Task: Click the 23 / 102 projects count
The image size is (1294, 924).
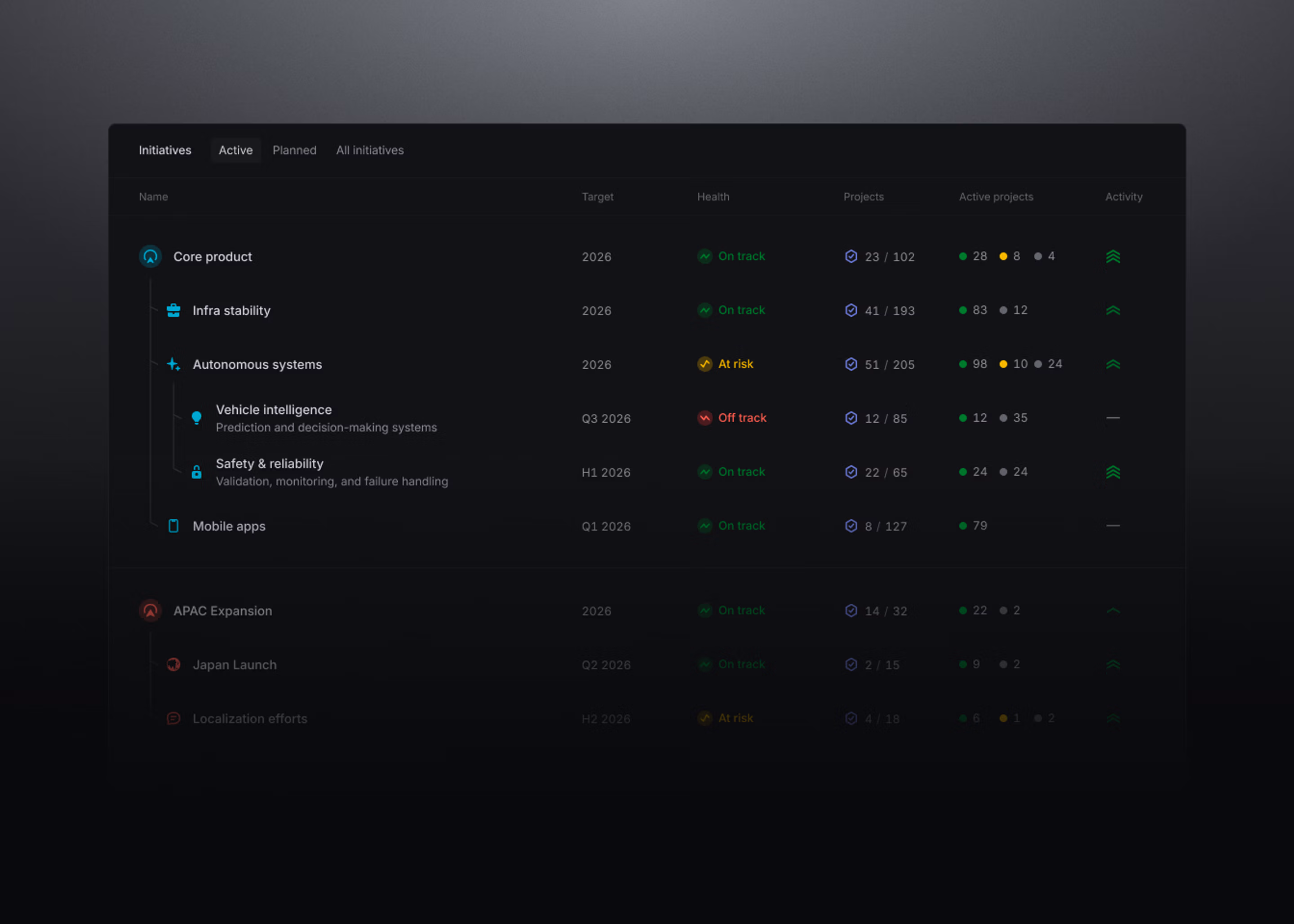Action: [890, 256]
